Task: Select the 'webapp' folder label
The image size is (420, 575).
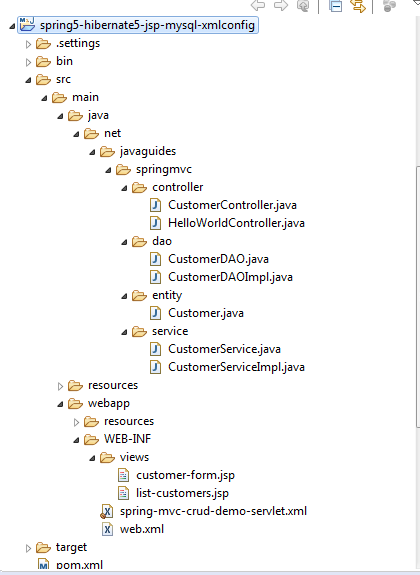Action: (109, 403)
